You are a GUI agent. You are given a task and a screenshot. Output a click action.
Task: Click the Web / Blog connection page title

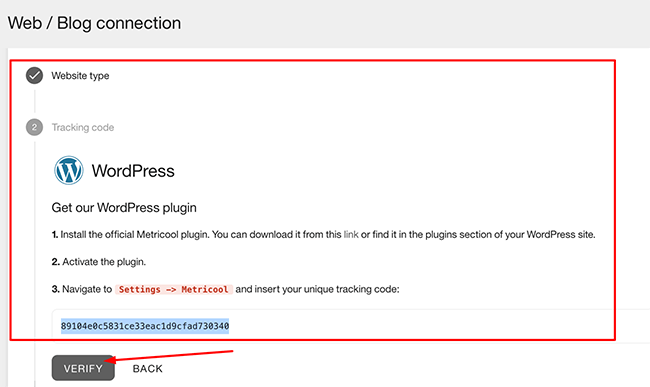coord(95,23)
